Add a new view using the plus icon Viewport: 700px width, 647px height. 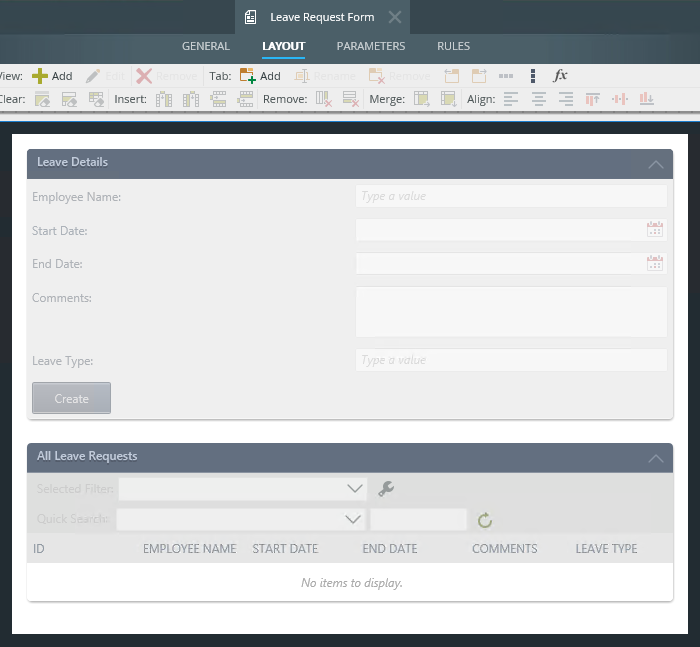[x=40, y=76]
